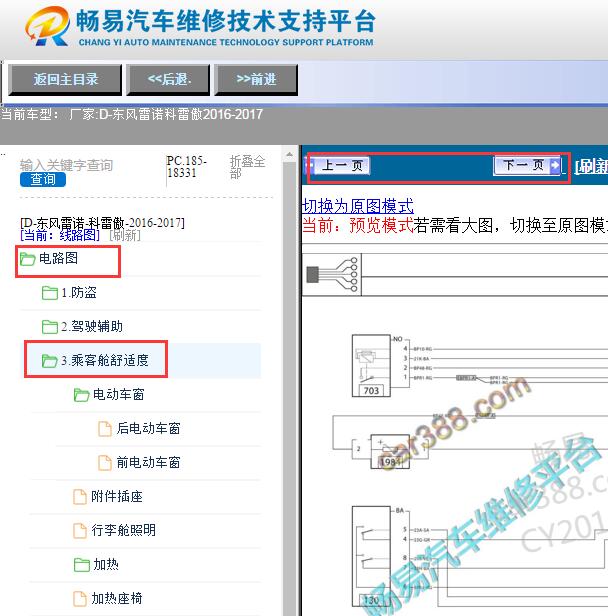Click the [刷新] link under the vehicle name
Viewport: 608px width, 616px height.
(x=125, y=235)
